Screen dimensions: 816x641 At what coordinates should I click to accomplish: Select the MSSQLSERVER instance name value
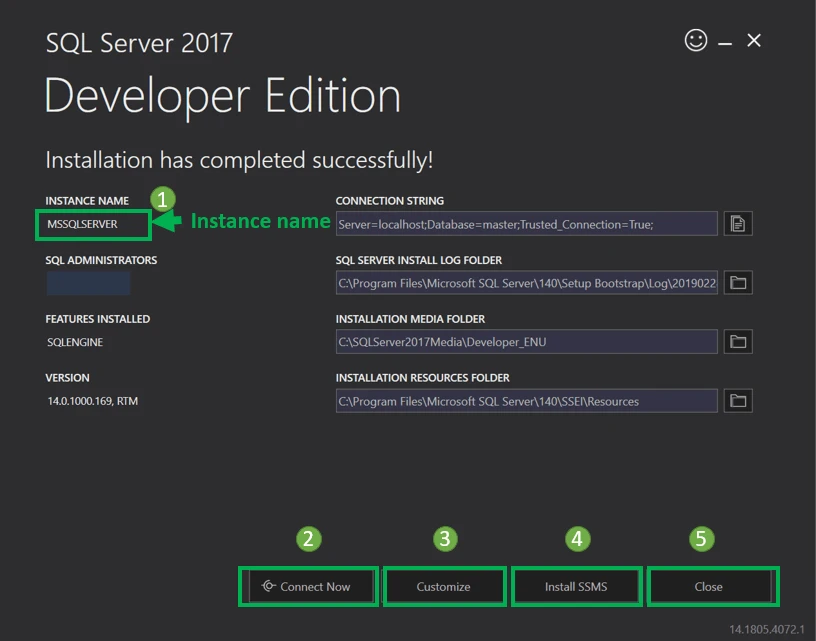coord(83,224)
